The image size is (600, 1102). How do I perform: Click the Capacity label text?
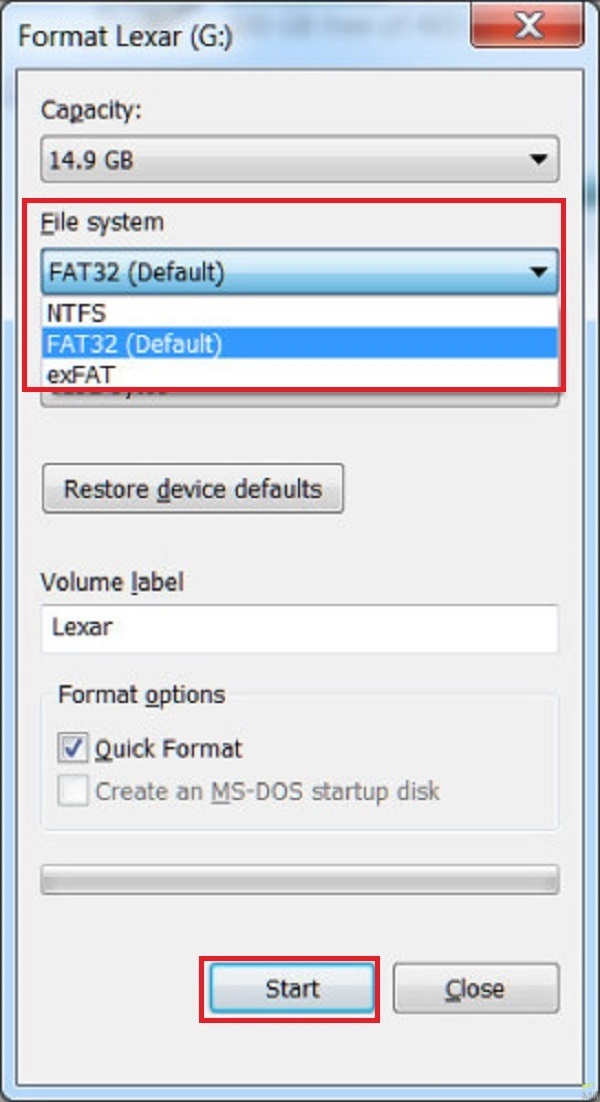pos(91,111)
